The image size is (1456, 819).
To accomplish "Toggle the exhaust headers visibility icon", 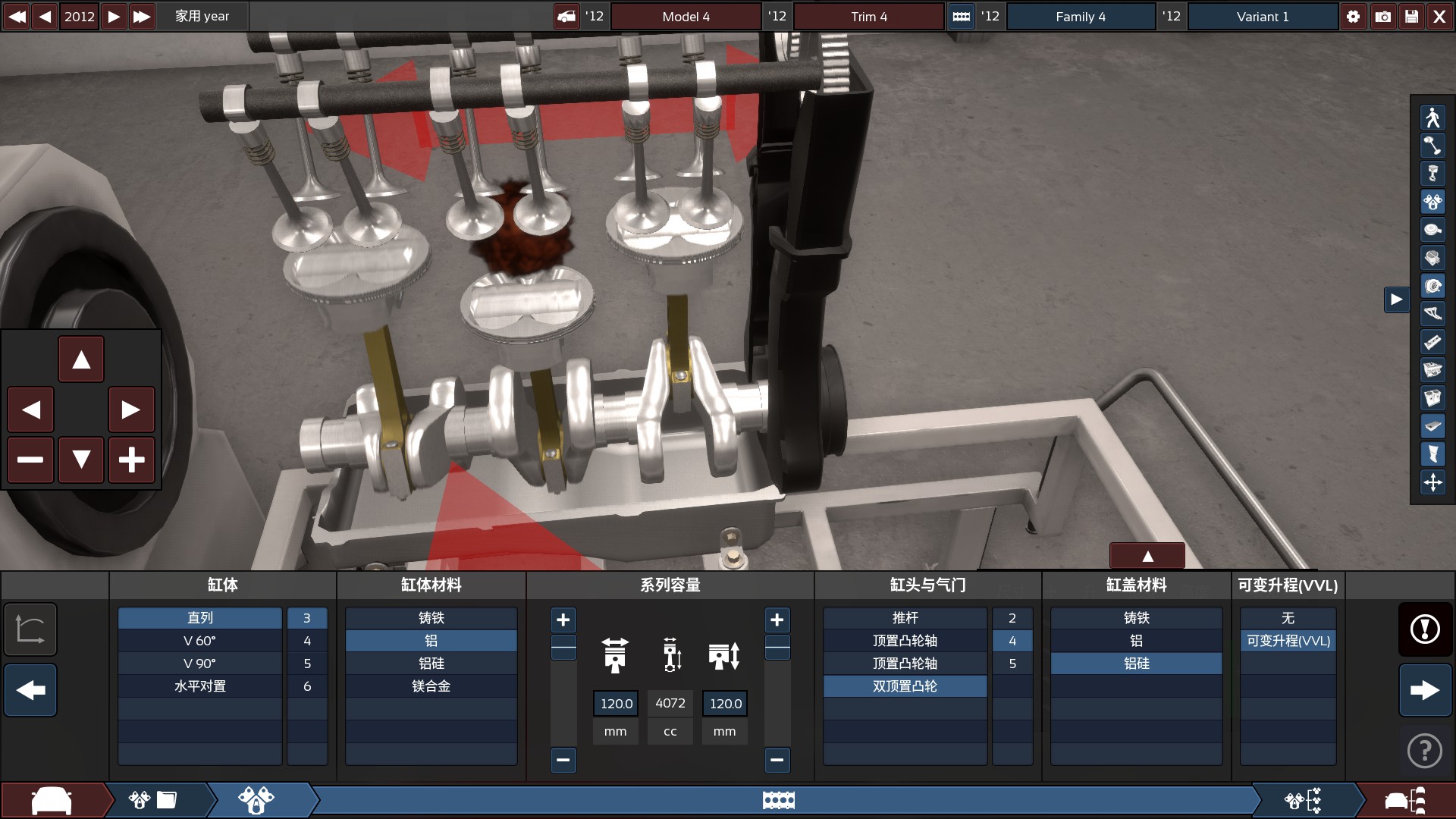I will pyautogui.click(x=1432, y=314).
